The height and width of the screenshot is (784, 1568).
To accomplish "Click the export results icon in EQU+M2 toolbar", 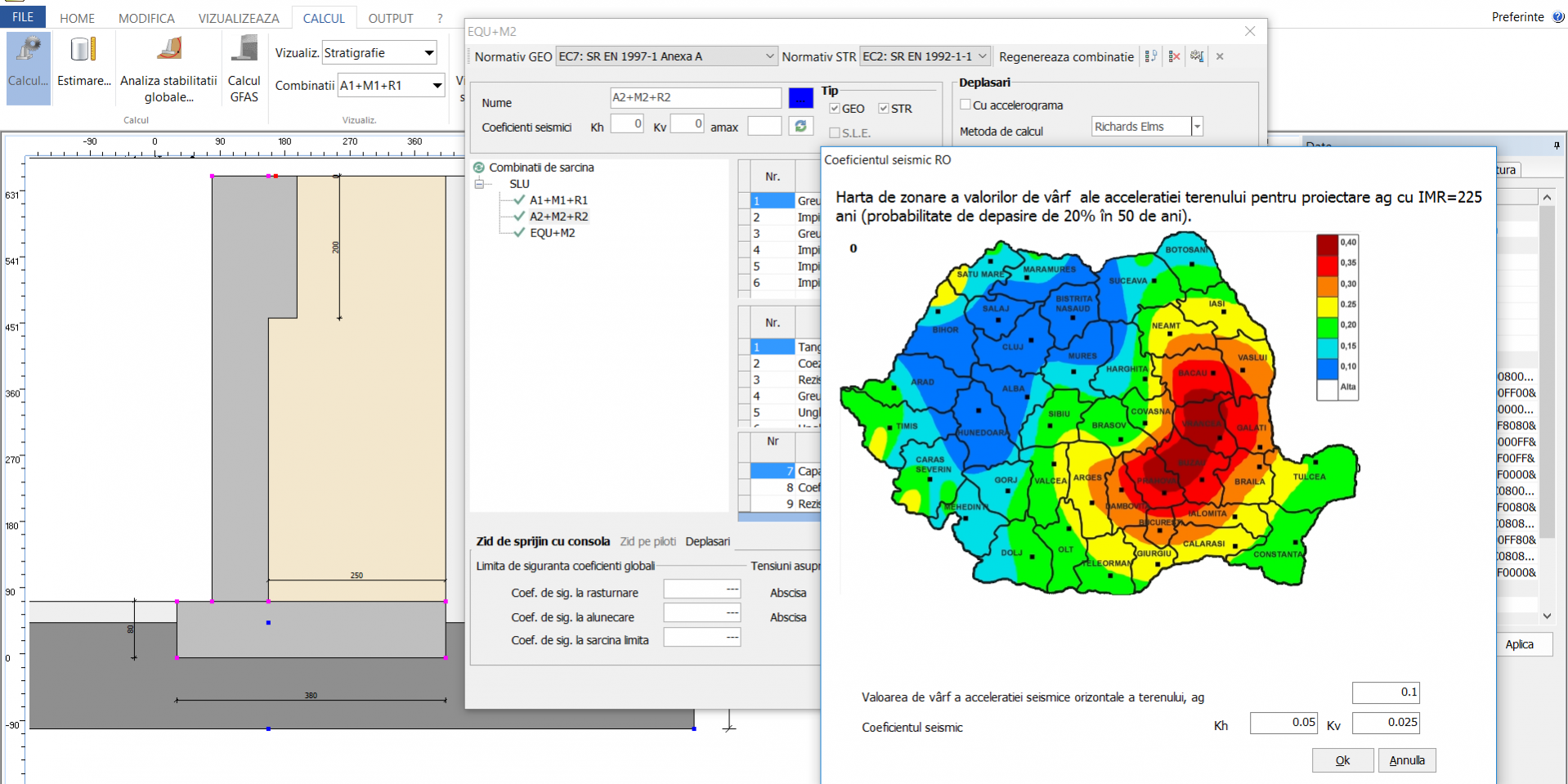I will 1197,56.
